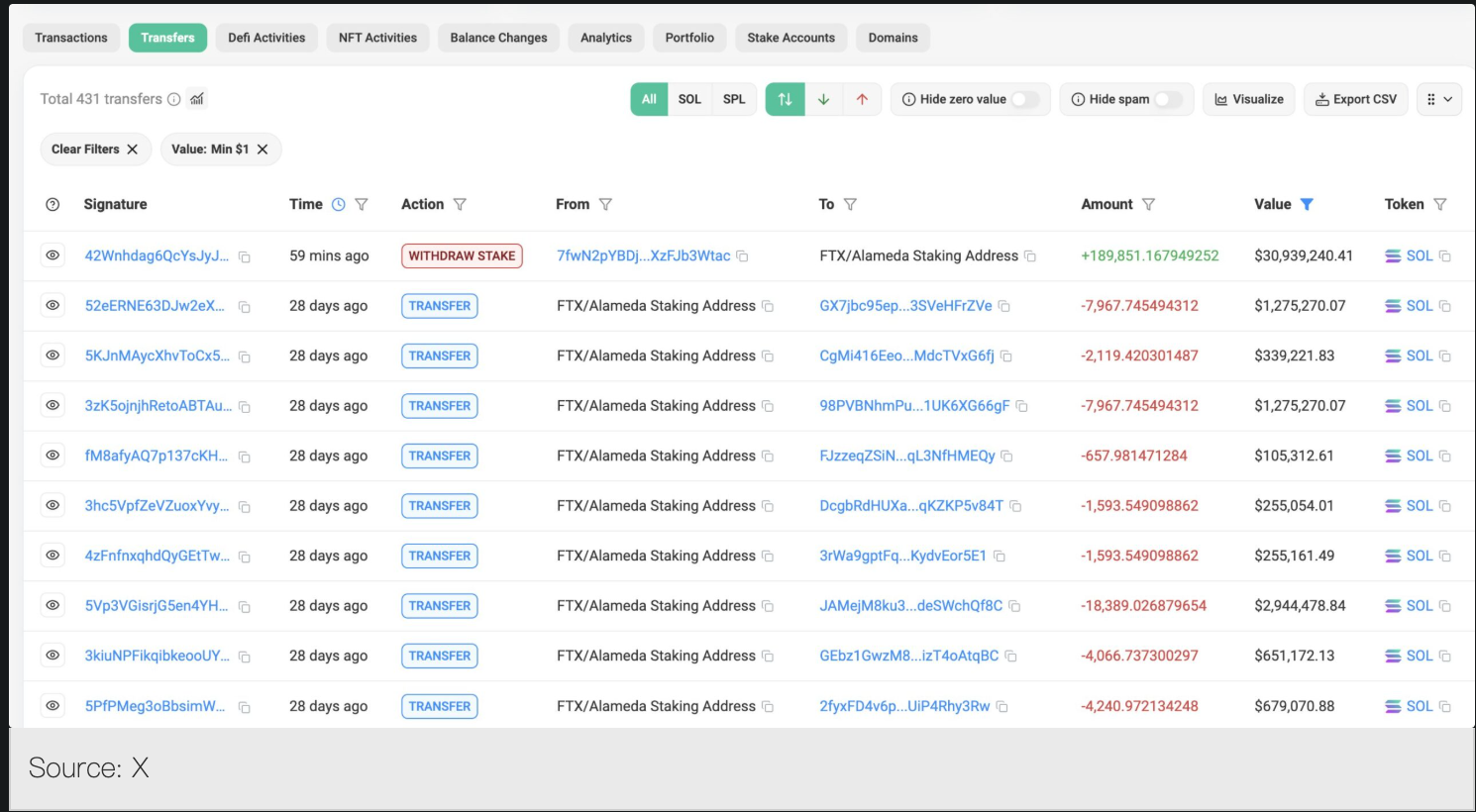
Task: Select the SPL token type filter
Action: coord(734,99)
